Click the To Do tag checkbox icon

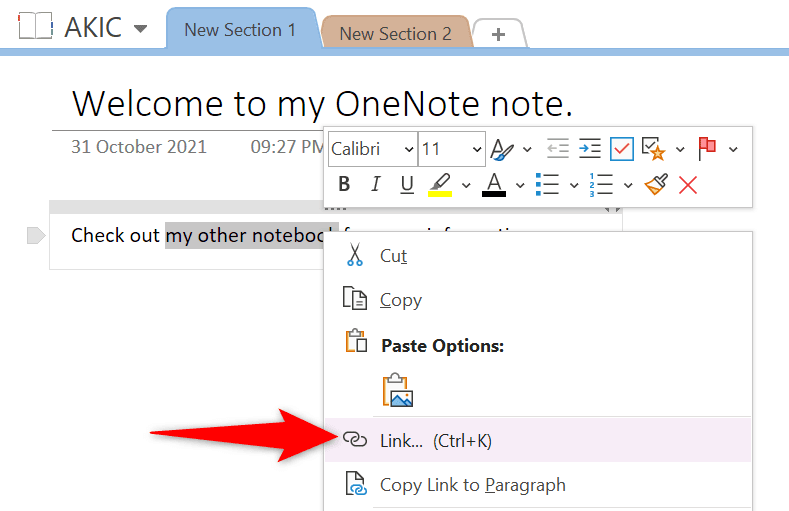coord(622,149)
